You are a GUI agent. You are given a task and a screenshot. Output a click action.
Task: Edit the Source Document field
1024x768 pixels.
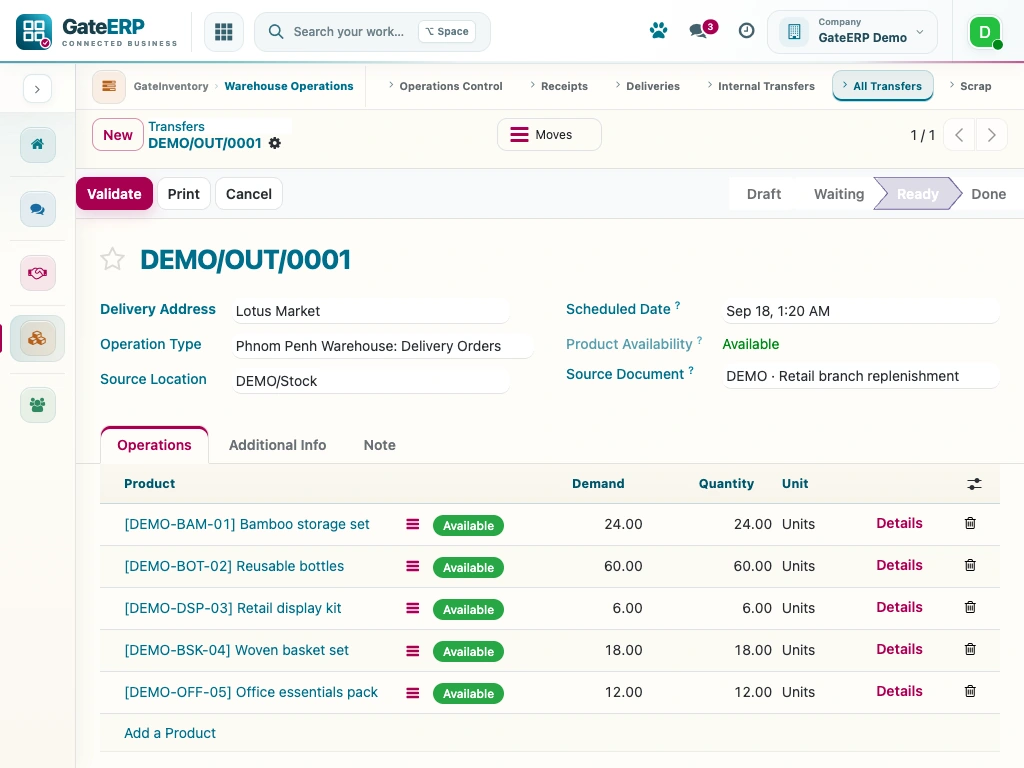tap(861, 376)
